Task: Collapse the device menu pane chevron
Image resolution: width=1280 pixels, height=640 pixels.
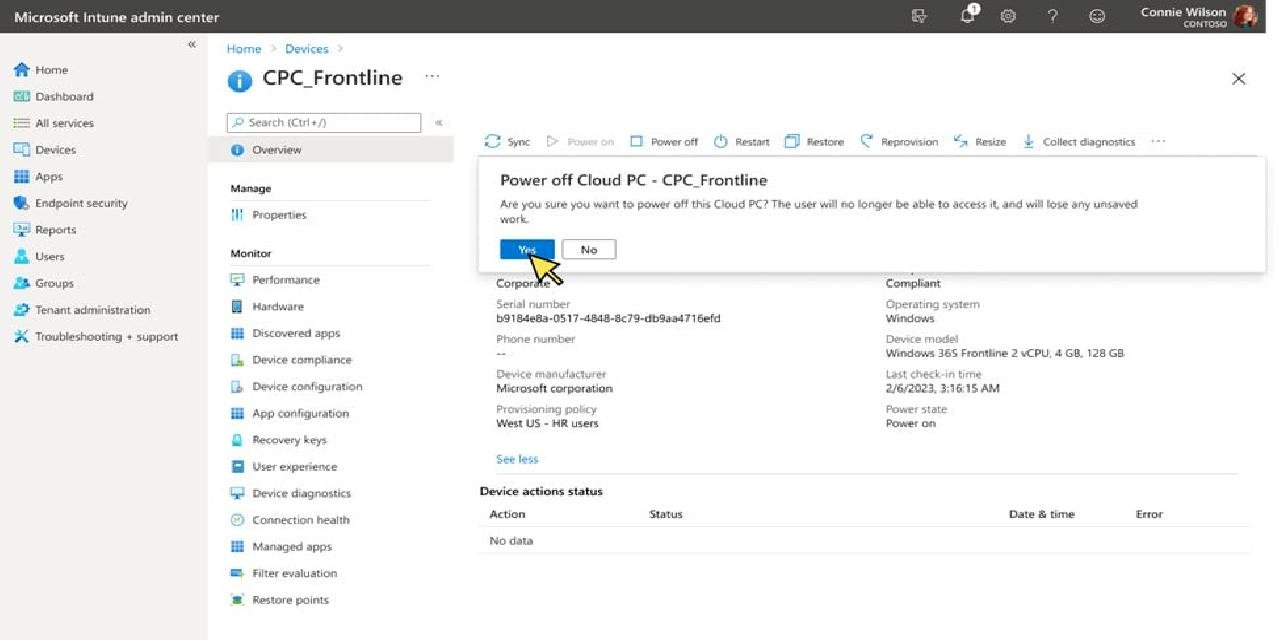Action: [438, 123]
